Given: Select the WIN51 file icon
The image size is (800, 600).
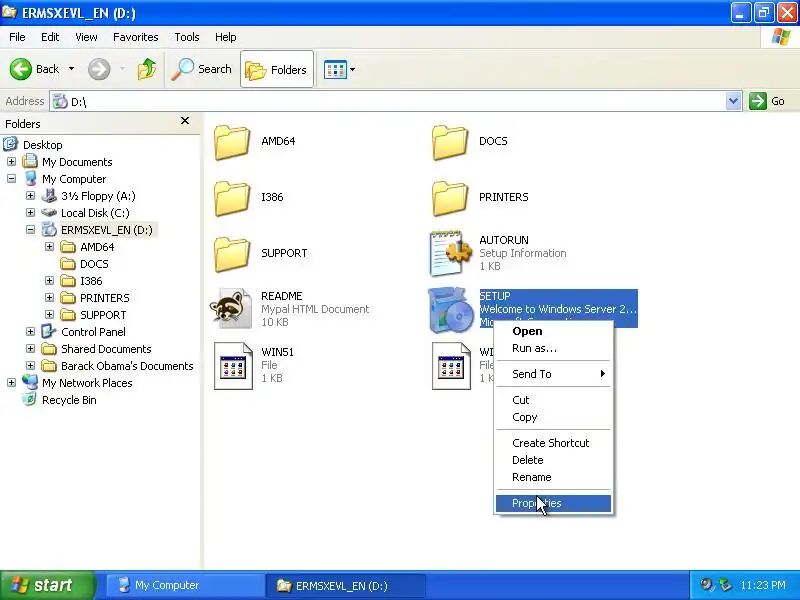Looking at the screenshot, I should 233,366.
